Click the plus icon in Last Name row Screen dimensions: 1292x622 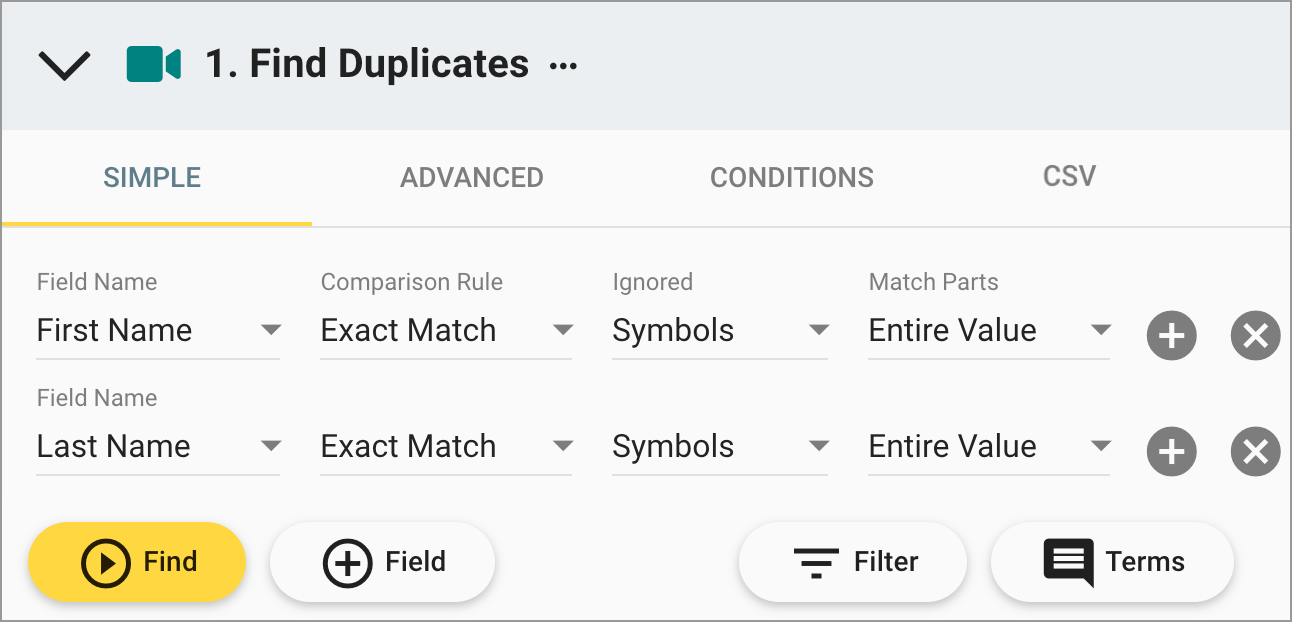tap(1171, 452)
